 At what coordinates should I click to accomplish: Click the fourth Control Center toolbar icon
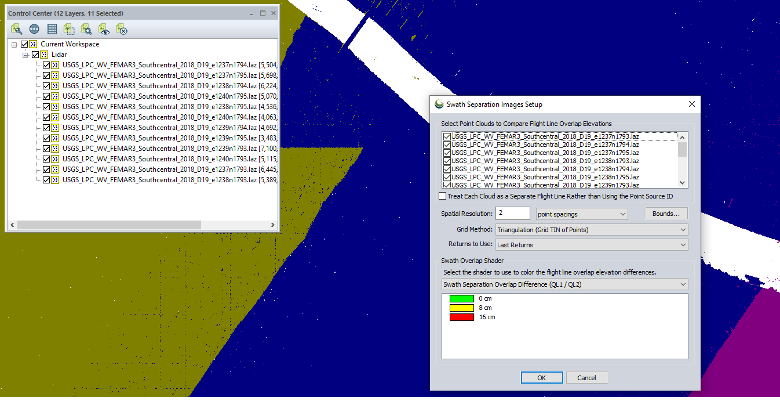click(x=68, y=29)
